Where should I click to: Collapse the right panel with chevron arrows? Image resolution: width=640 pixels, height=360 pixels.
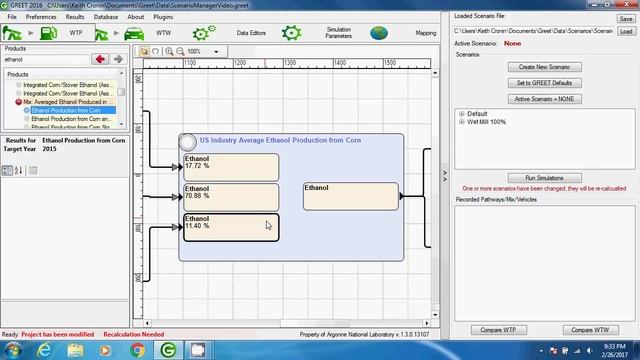pos(445,176)
